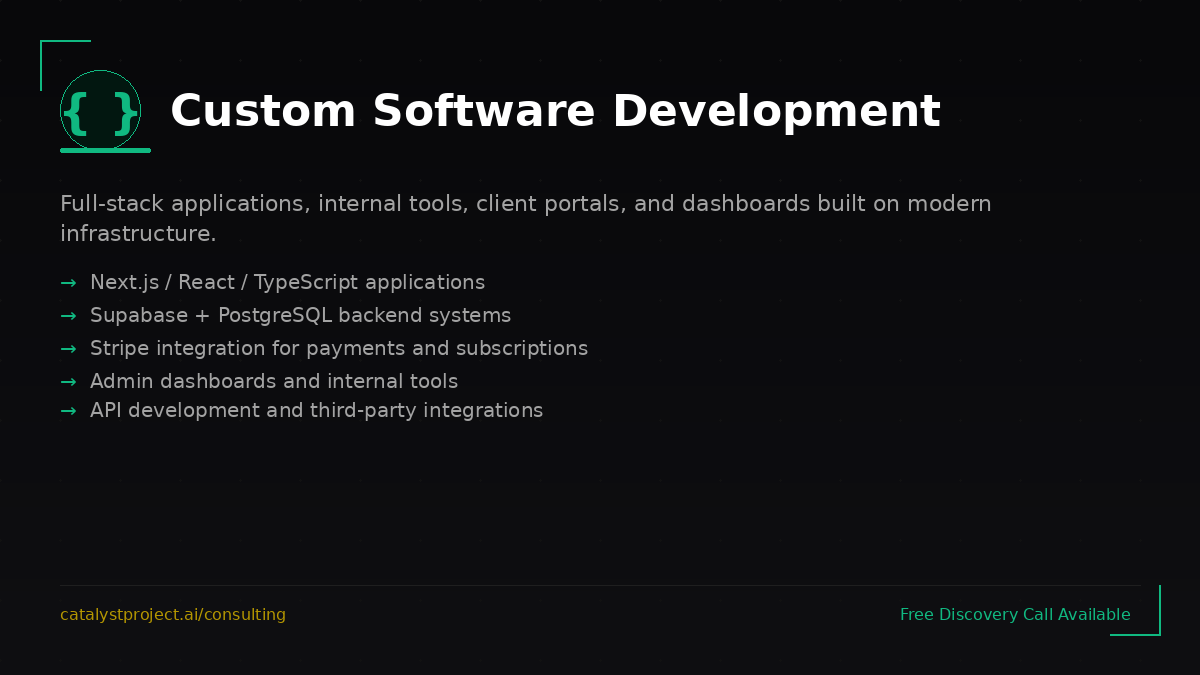The width and height of the screenshot is (1200, 675).
Task: Open the catalystproject.ai/consulting link
Action: 173,615
